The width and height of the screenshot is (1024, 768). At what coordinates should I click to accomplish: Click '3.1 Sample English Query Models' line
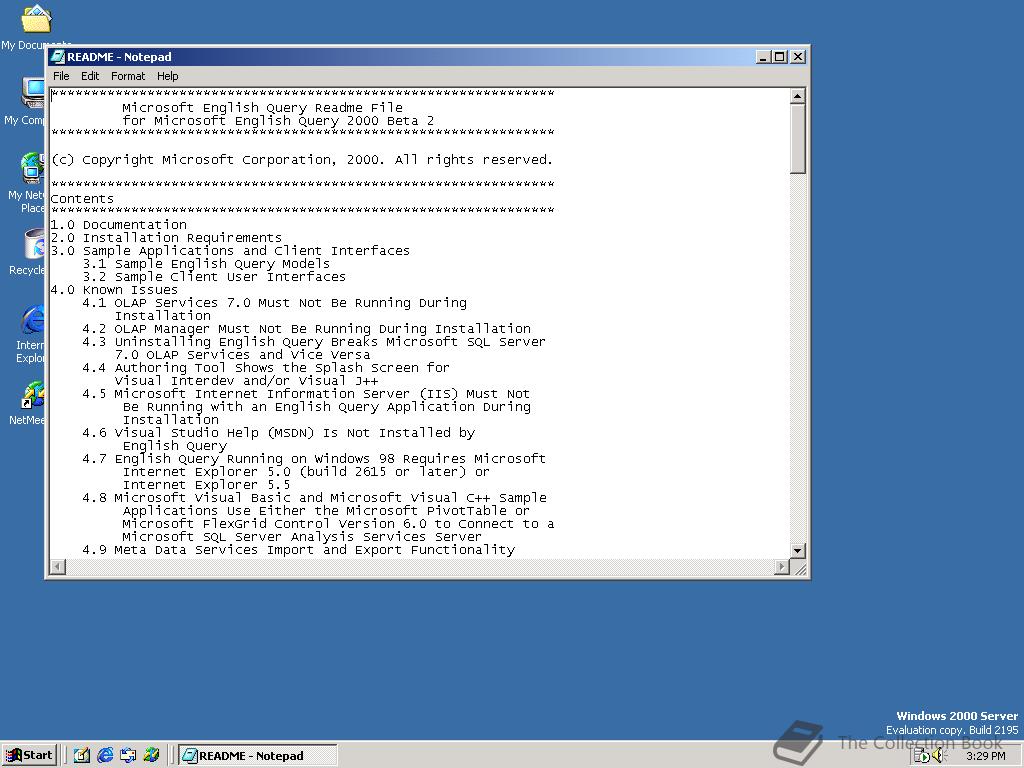point(206,264)
